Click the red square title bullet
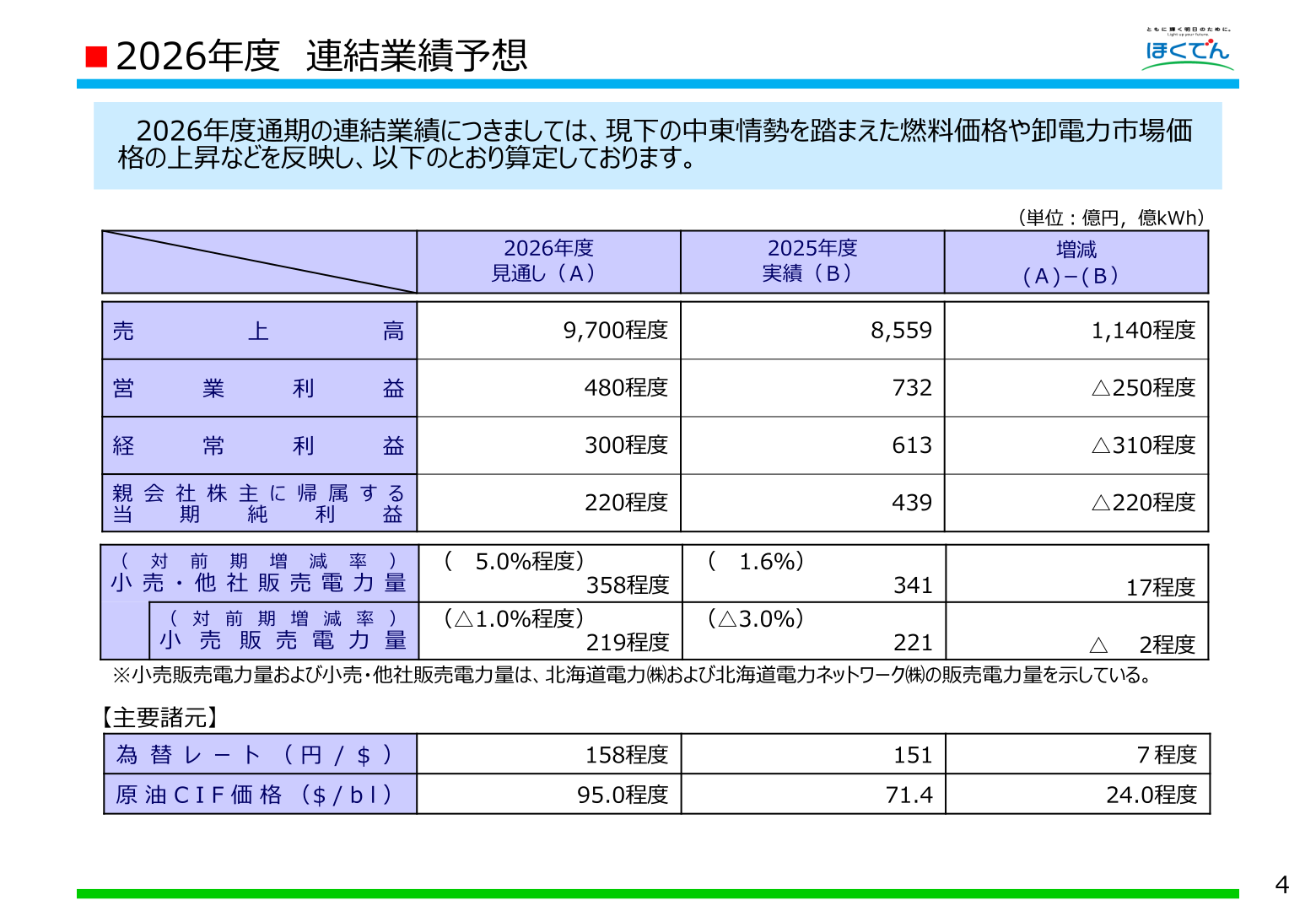 coord(97,57)
